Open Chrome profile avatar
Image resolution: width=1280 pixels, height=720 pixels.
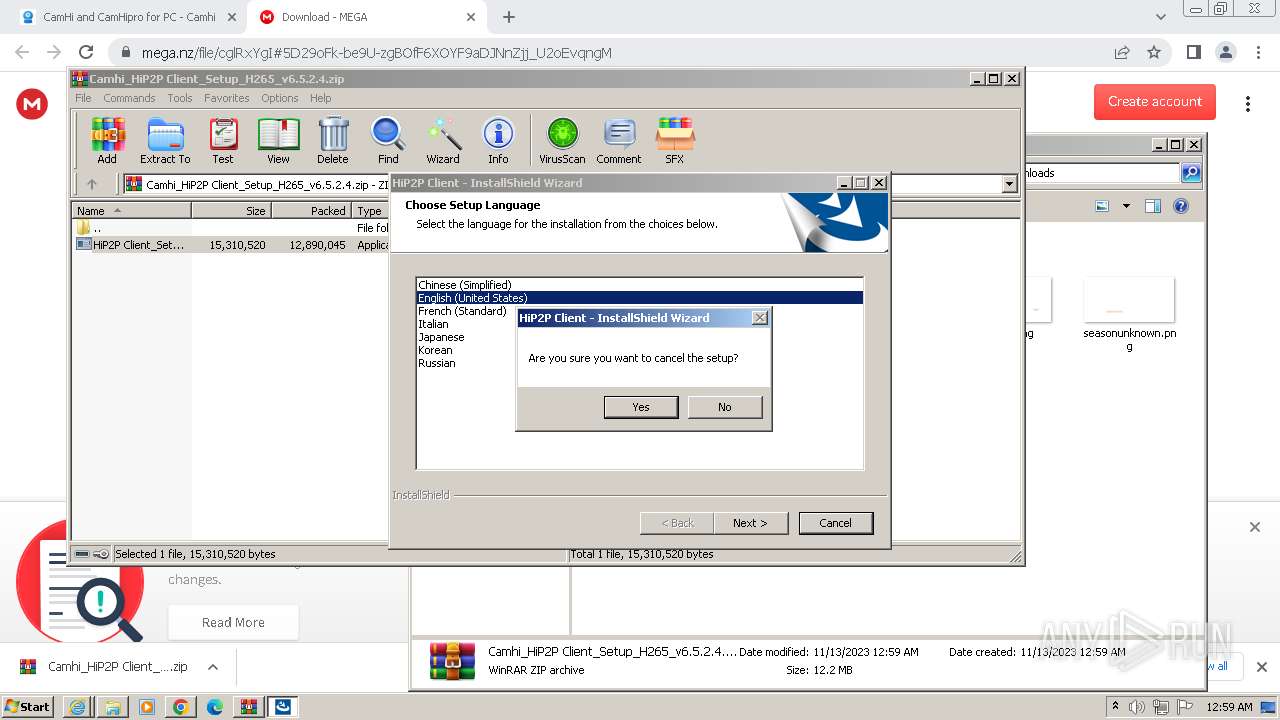1225,53
